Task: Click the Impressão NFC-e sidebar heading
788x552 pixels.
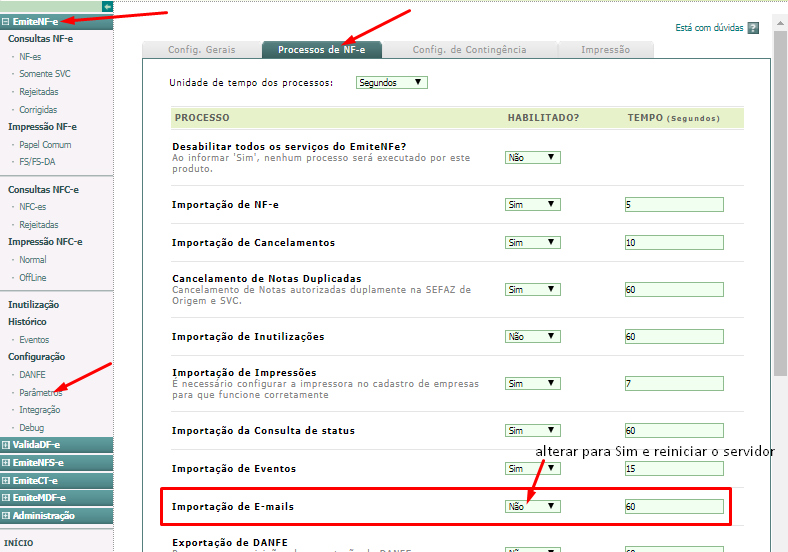Action: [x=45, y=242]
